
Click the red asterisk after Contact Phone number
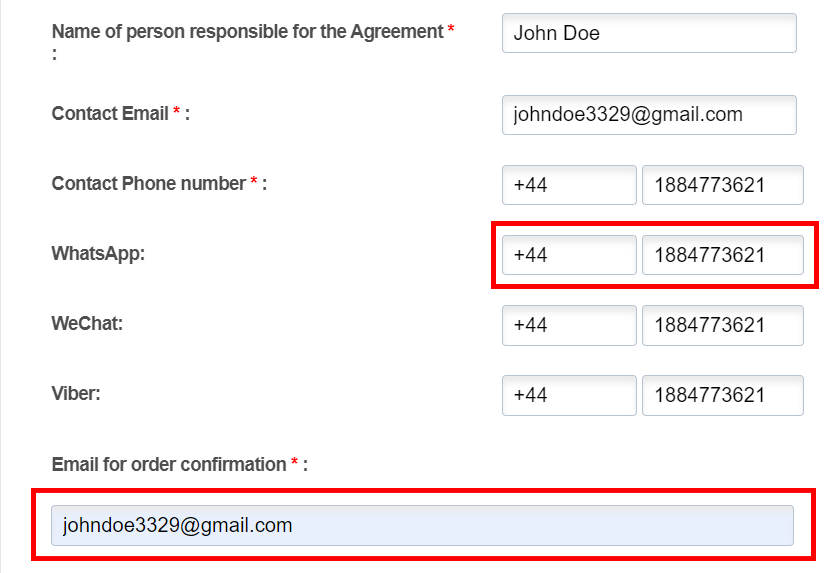(x=254, y=183)
